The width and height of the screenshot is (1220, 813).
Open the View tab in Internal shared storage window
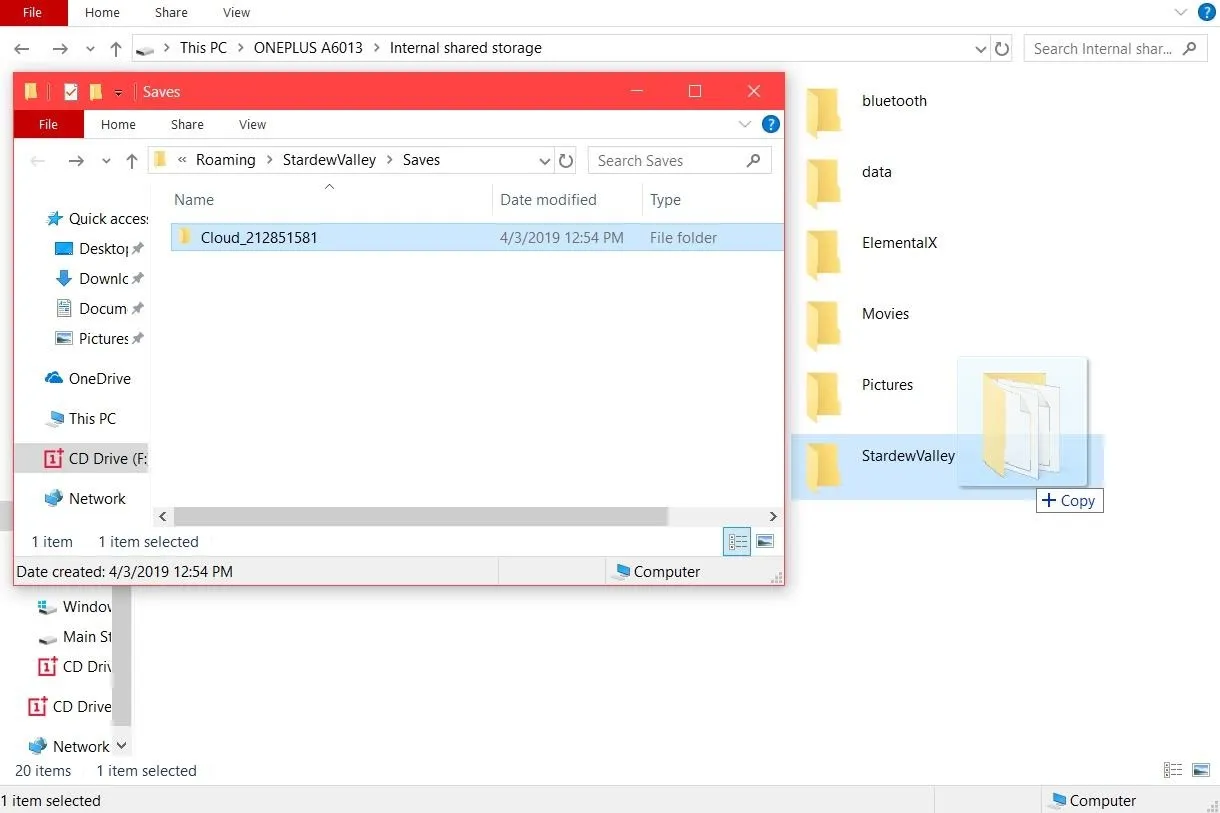click(237, 12)
